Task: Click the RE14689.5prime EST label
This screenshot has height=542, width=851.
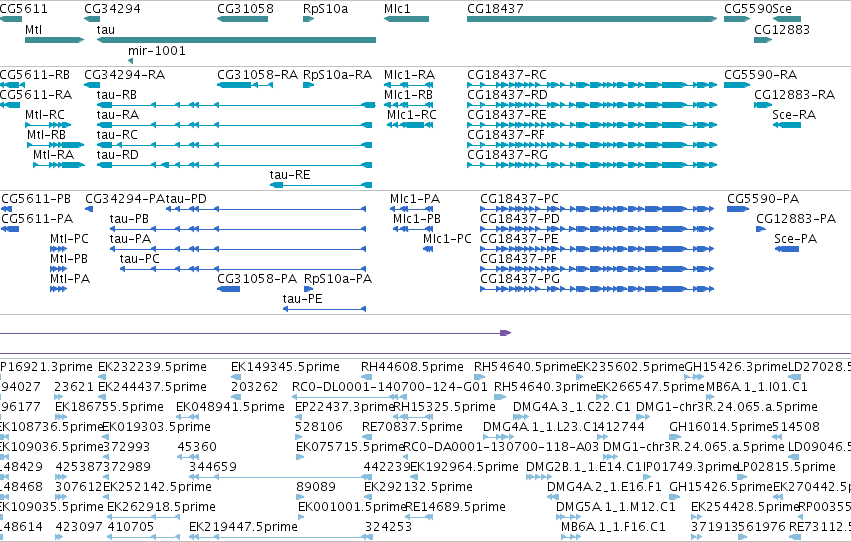Action: 455,506
